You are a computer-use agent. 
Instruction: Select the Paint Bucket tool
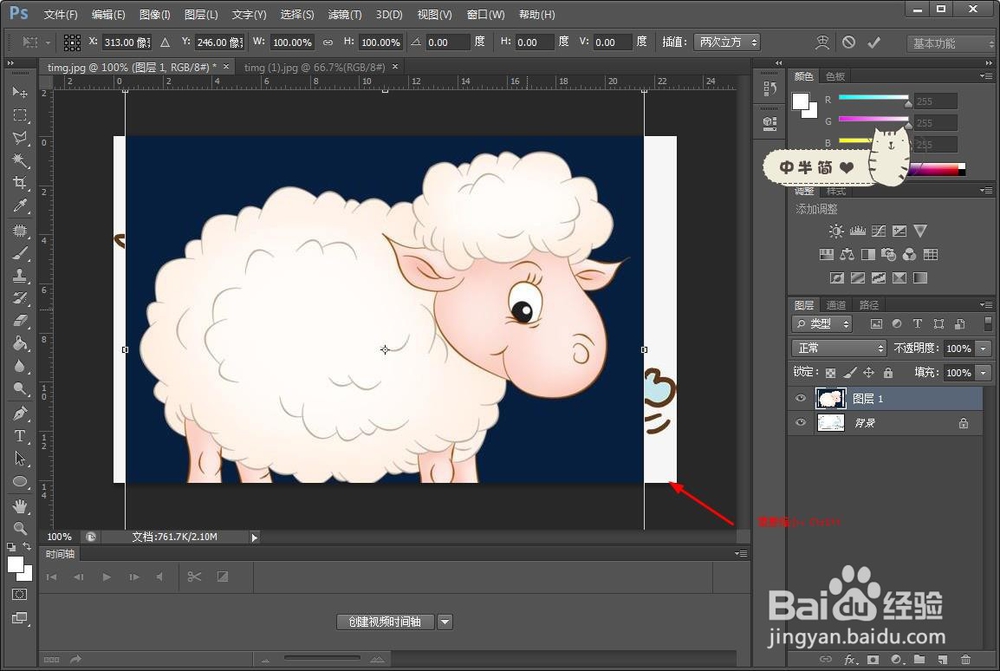(x=20, y=343)
